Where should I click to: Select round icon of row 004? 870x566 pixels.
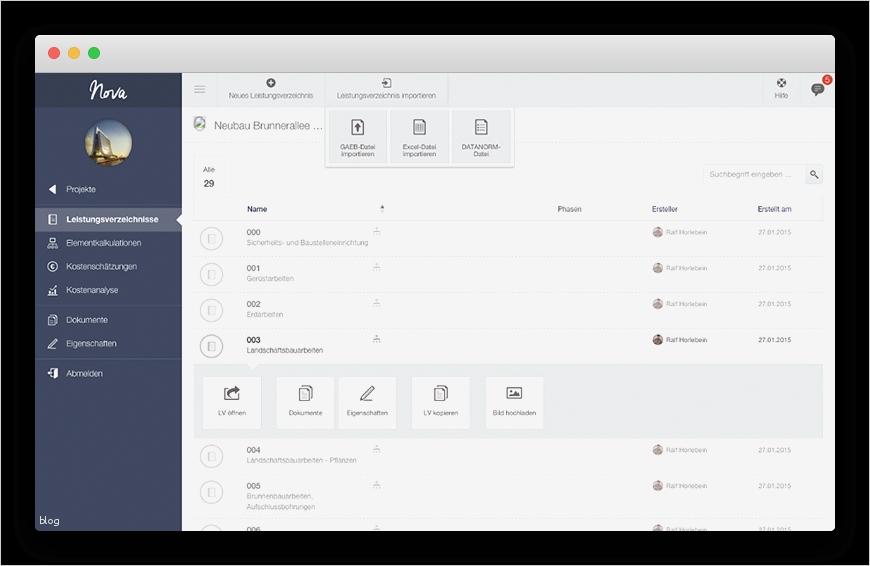point(211,456)
